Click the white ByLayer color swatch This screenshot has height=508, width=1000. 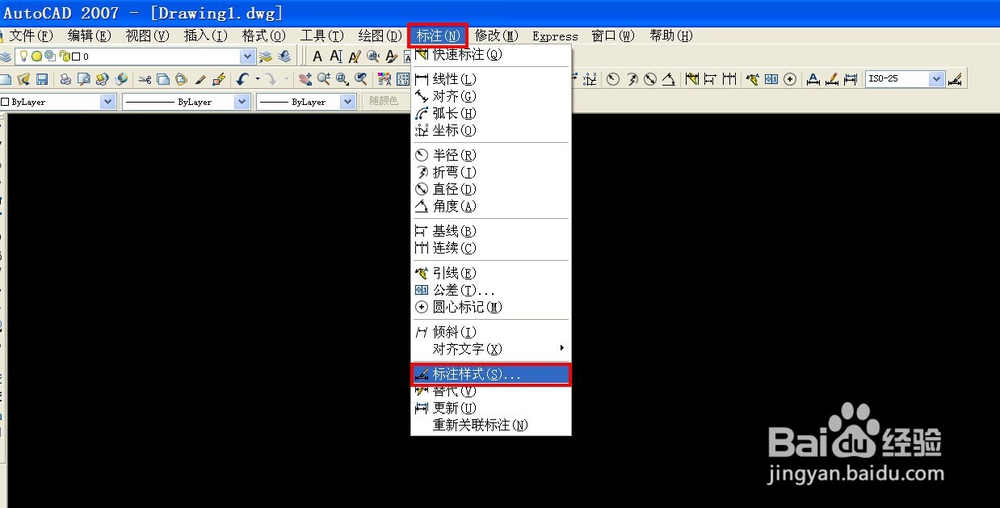[5, 102]
